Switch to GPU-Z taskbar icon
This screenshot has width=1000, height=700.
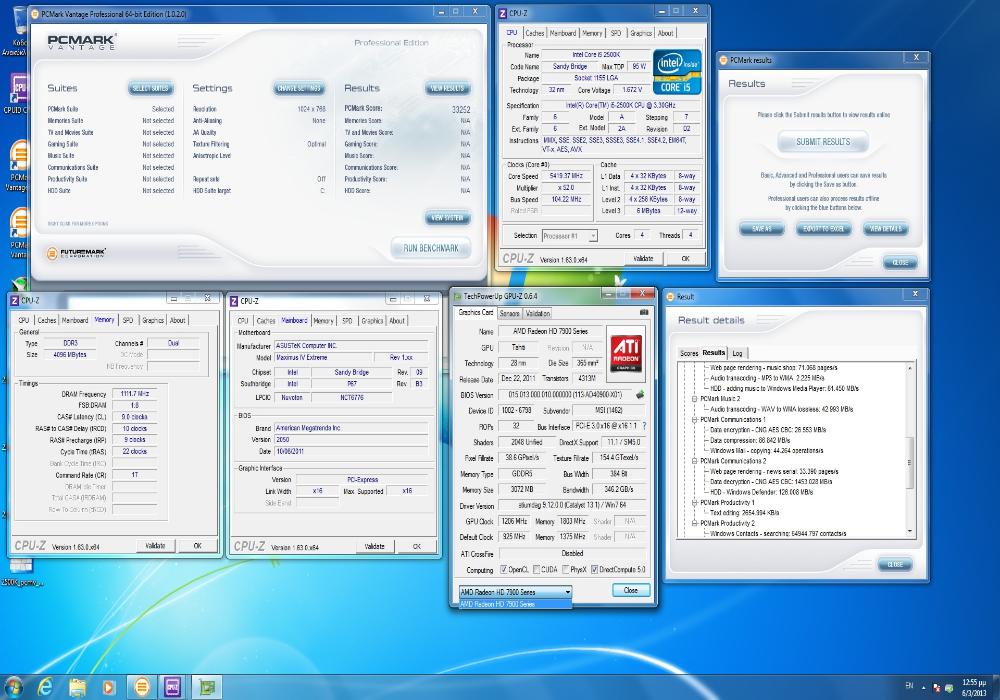pyautogui.click(x=207, y=687)
